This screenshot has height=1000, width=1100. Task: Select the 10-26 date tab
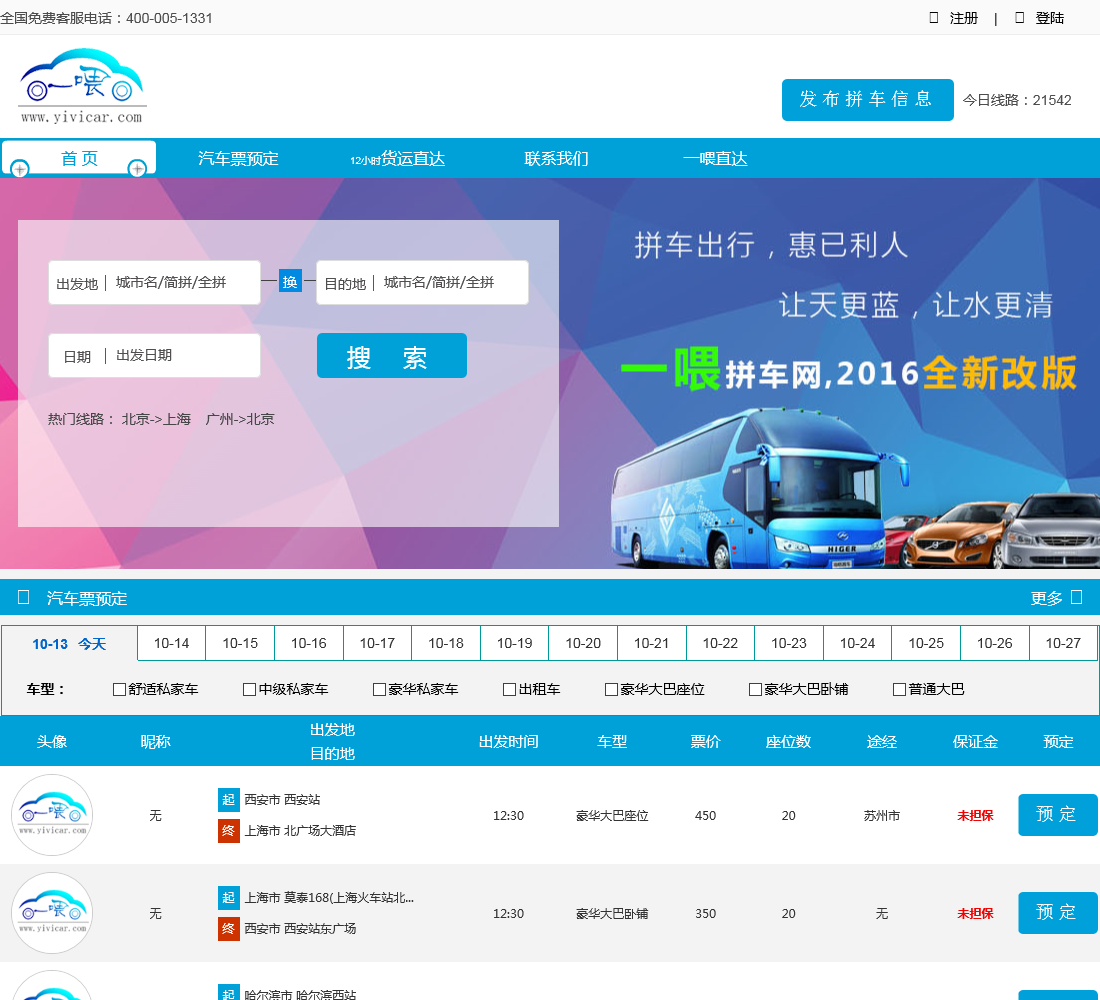click(x=995, y=643)
